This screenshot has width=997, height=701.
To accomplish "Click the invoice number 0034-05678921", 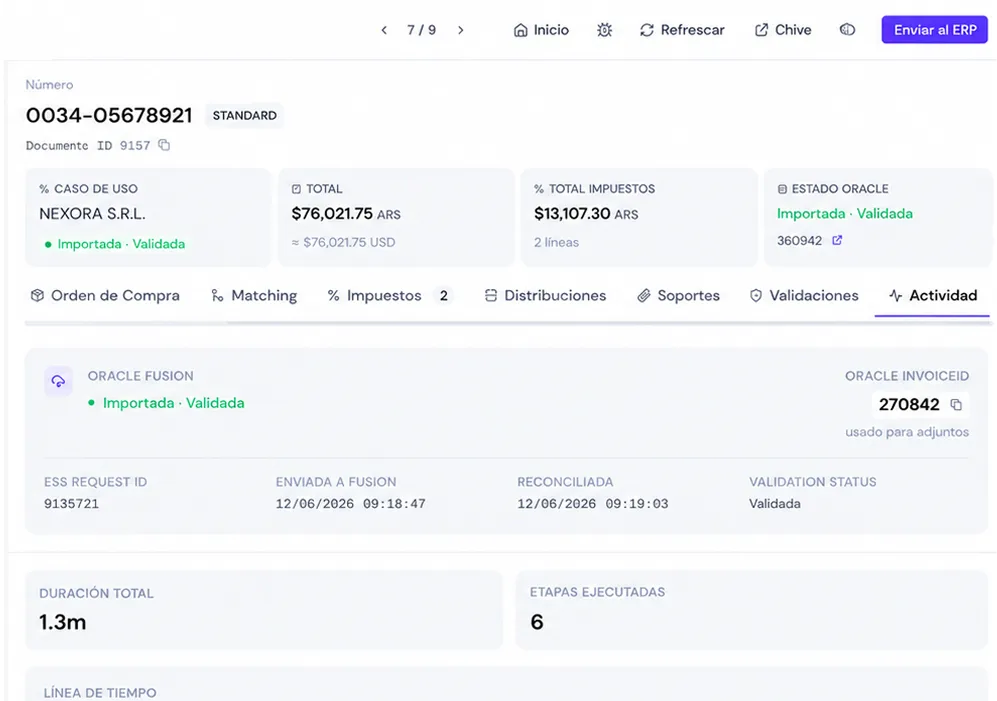I will 109,115.
